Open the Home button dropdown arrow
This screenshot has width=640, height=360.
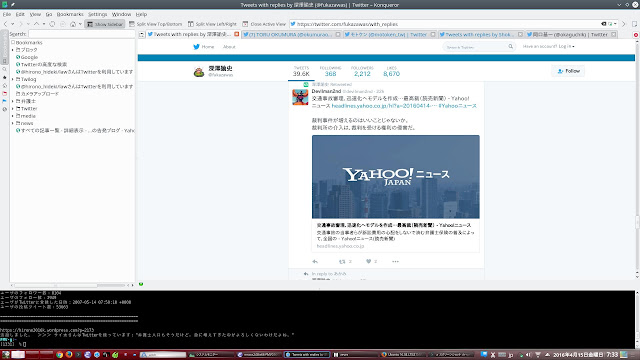(x=80, y=24)
